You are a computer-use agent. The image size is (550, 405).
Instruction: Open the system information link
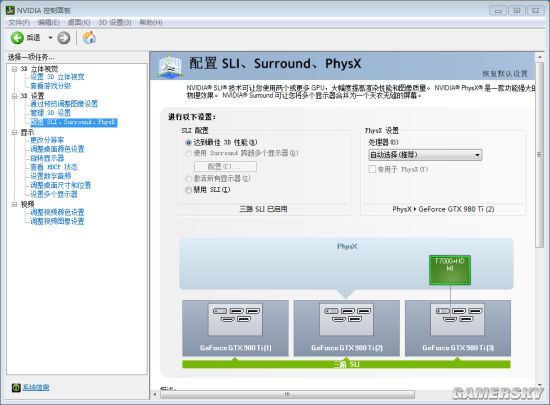click(x=36, y=387)
